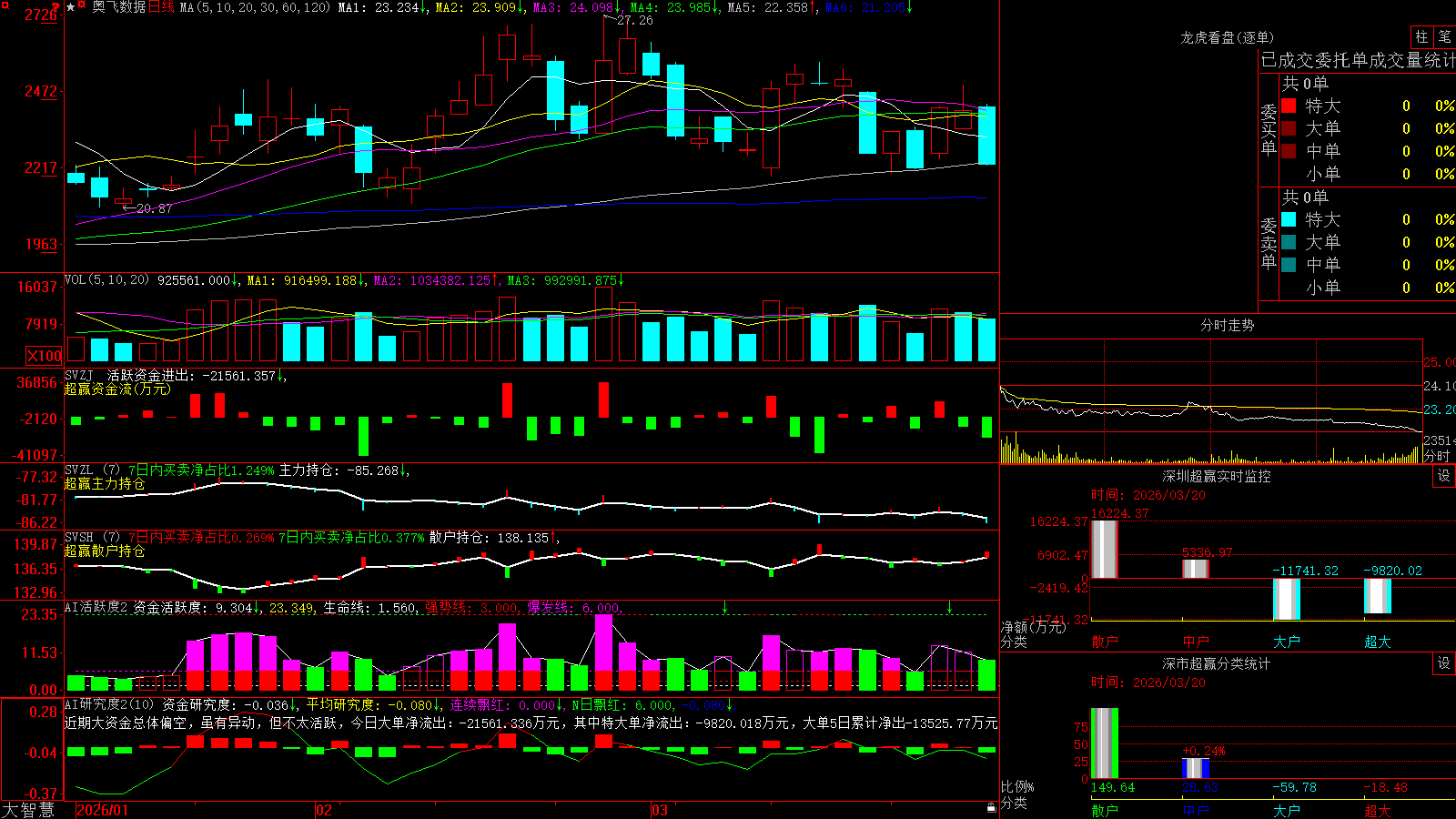Viewport: 1456px width, 819px height.
Task: Click the 委买单 section label
Action: pos(1269,129)
